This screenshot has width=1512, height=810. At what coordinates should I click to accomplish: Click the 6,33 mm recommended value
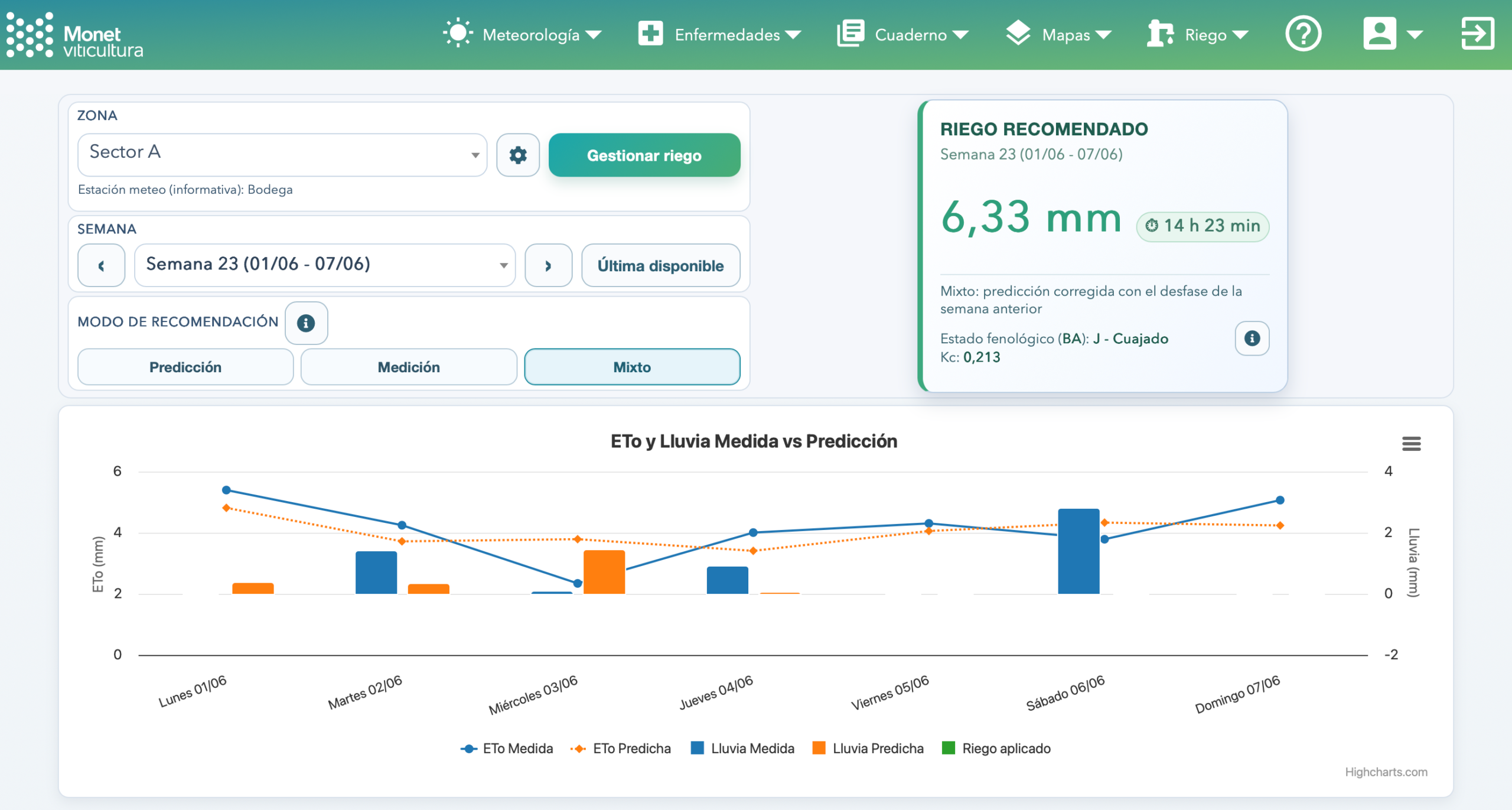[1031, 217]
